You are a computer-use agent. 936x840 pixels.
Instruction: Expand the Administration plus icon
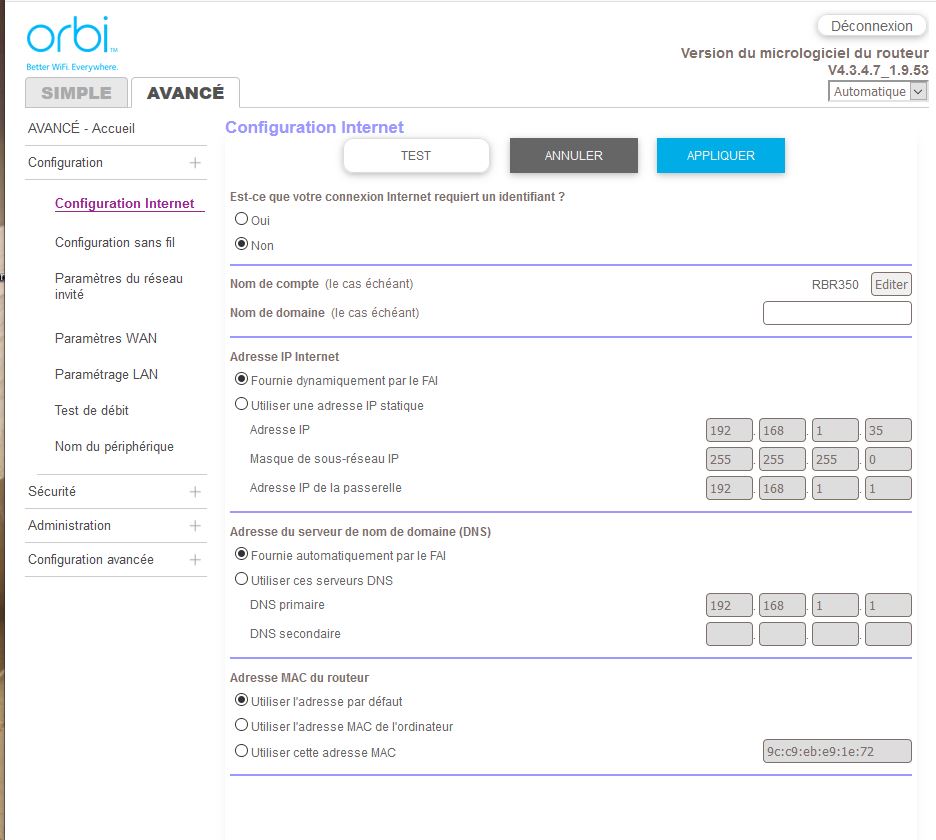(x=195, y=526)
